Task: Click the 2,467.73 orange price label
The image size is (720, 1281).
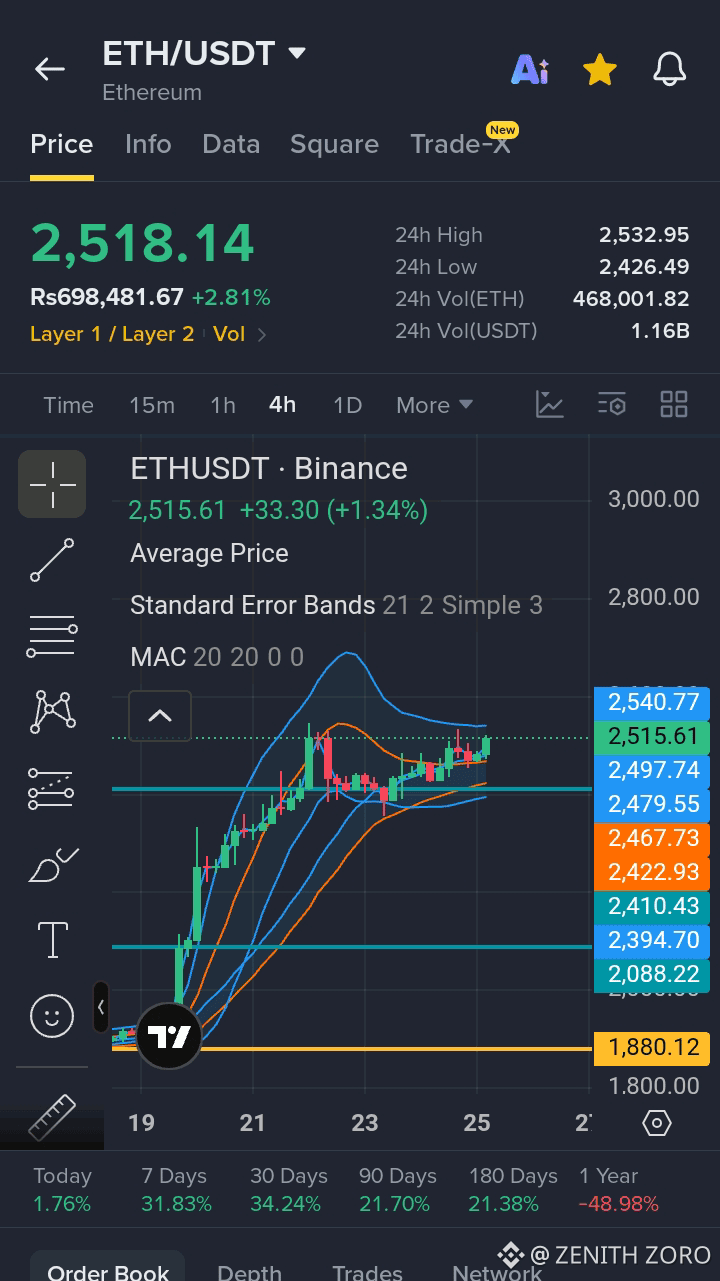Action: [652, 838]
